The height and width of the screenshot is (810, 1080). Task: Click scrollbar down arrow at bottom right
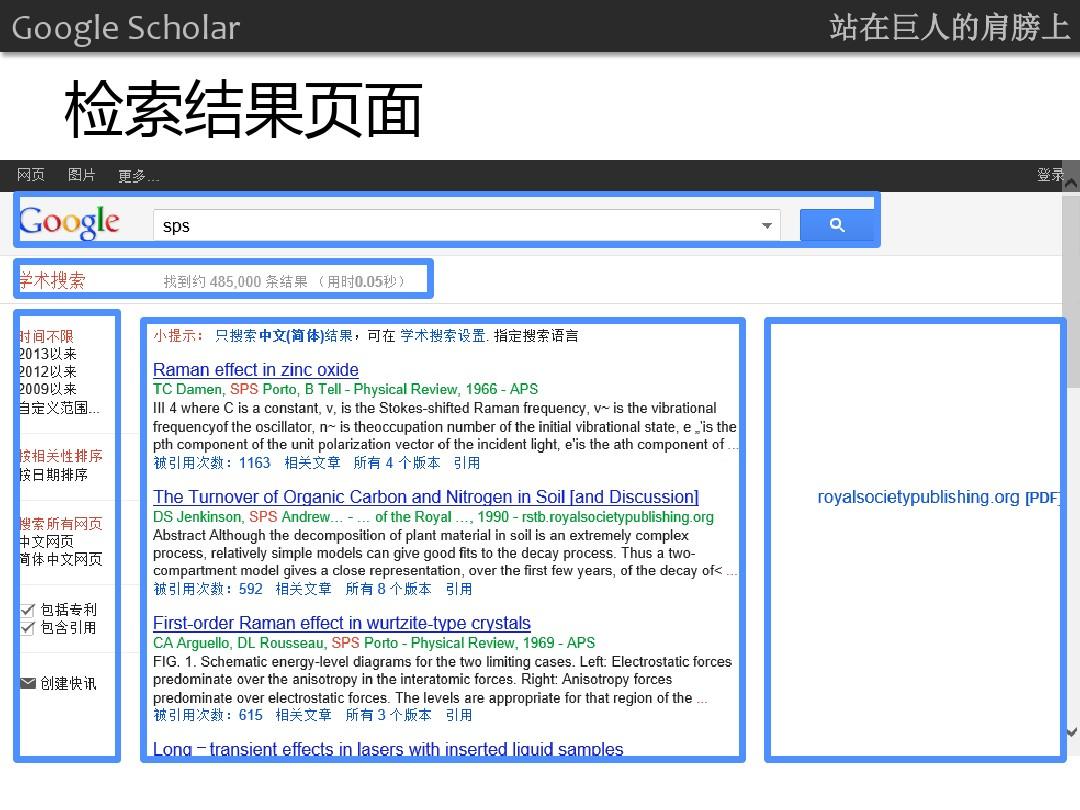[1071, 733]
